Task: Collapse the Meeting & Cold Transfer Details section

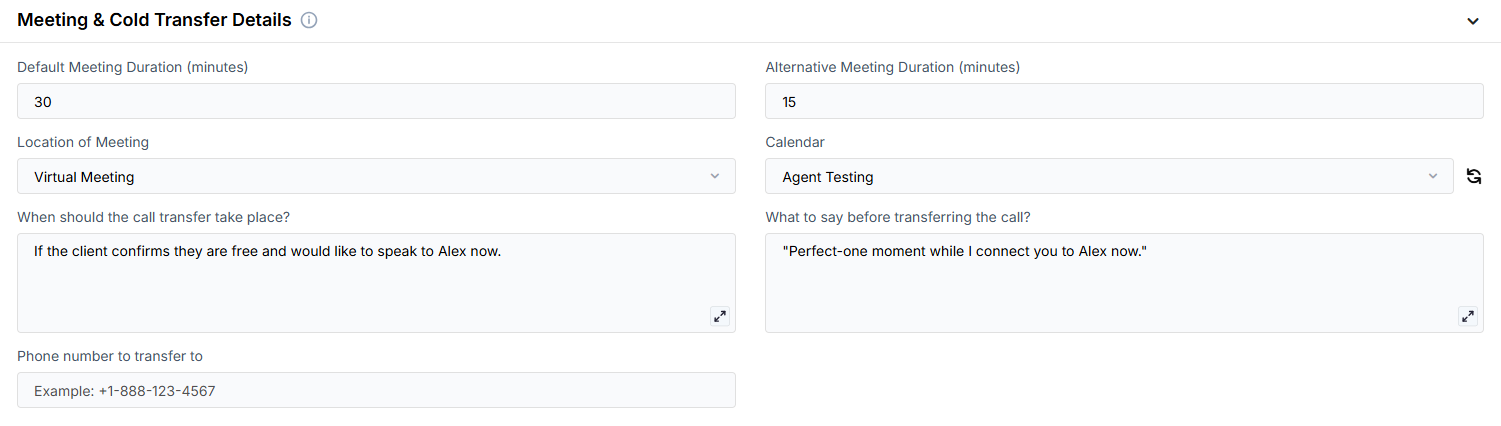Action: [x=1473, y=21]
